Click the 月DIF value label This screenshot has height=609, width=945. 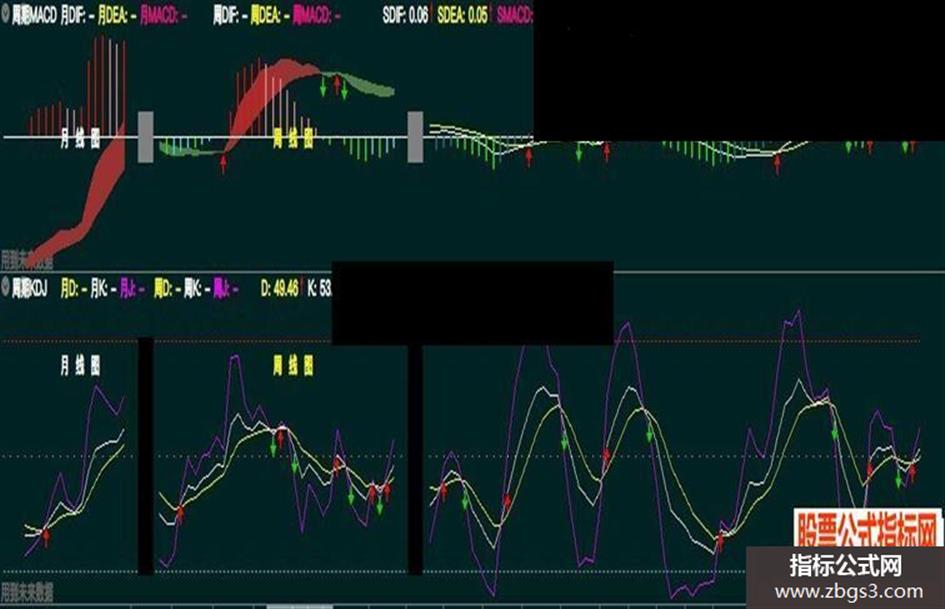click(77, 16)
